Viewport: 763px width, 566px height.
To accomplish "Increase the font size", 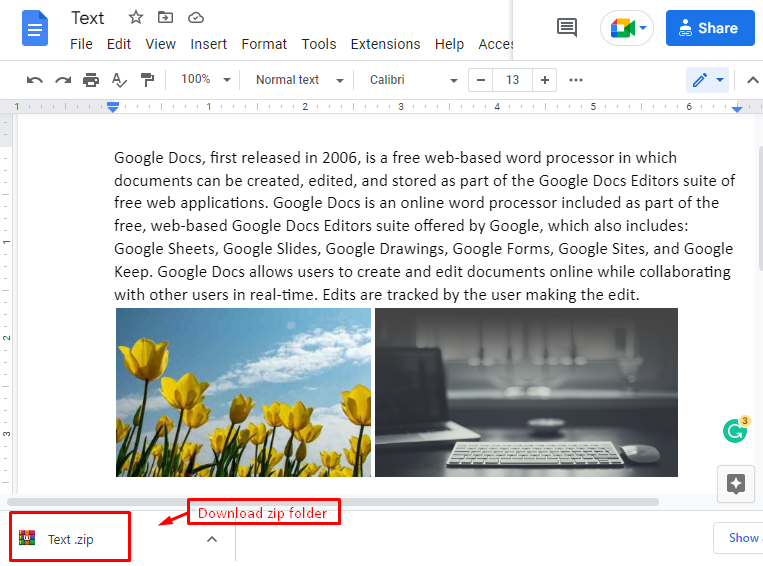I will pos(545,80).
